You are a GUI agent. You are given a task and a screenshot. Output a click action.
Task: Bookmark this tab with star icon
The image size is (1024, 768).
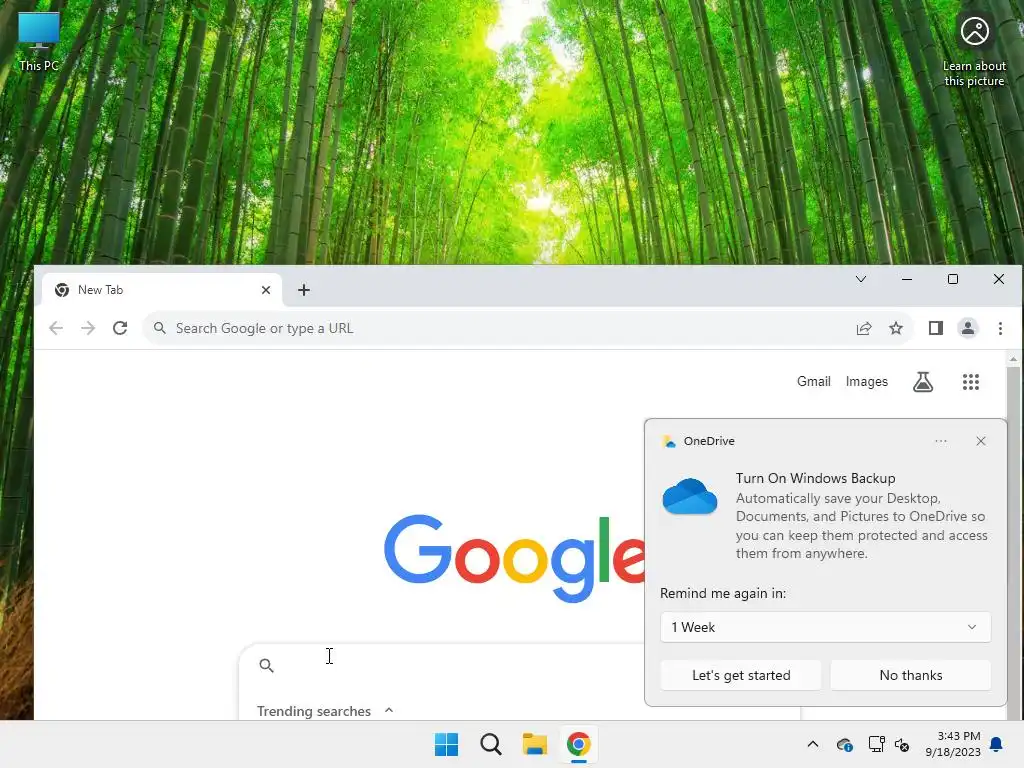pos(896,328)
